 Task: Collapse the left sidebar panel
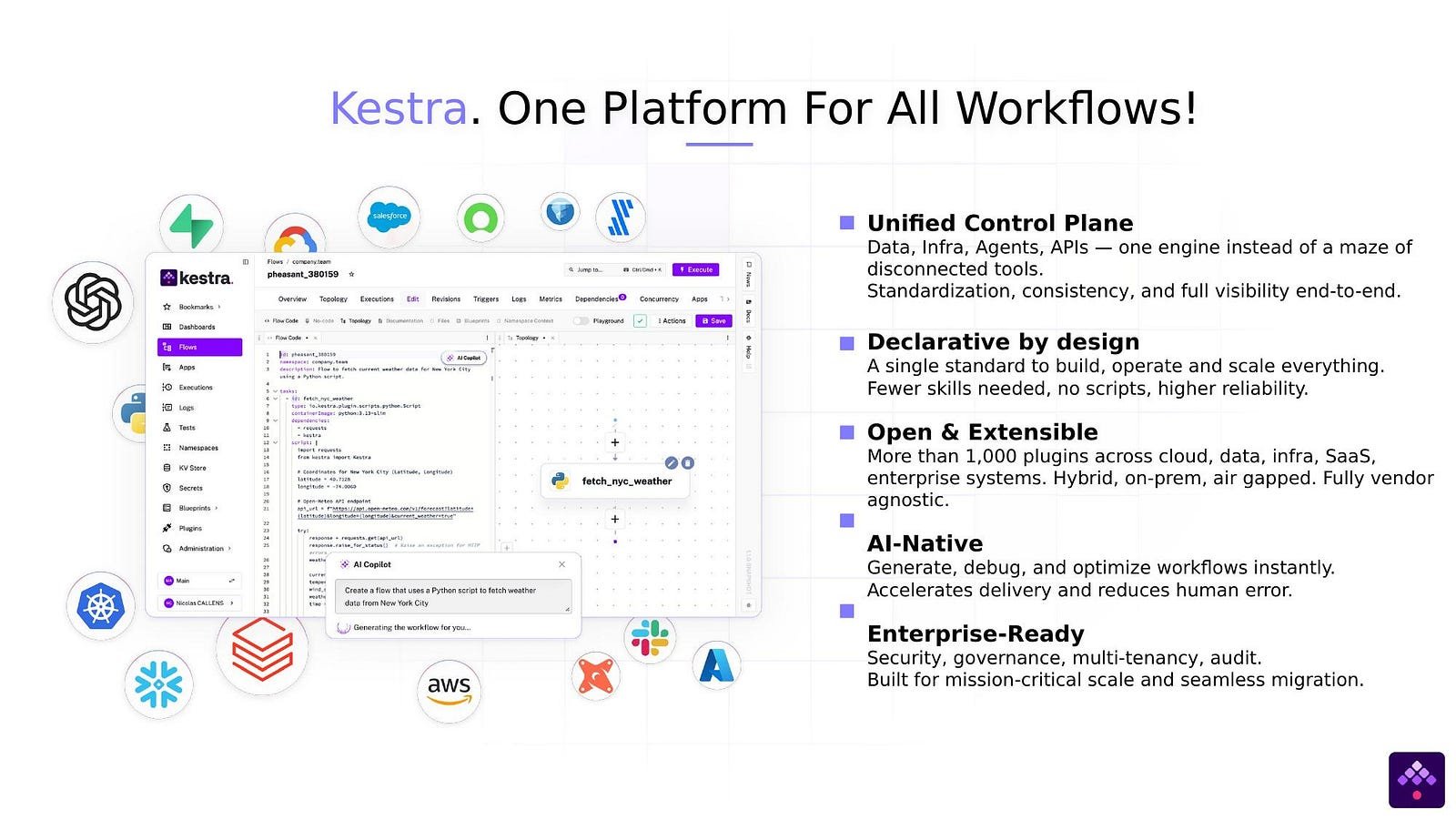click(246, 262)
